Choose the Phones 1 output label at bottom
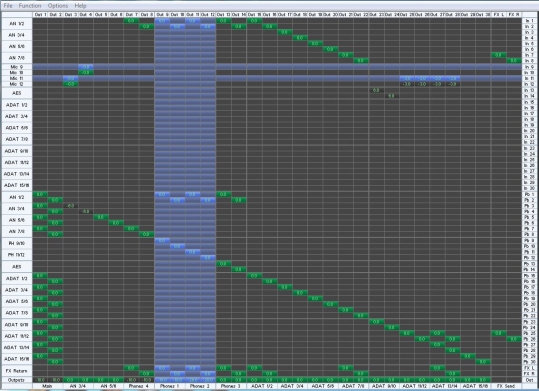The width and height of the screenshot is (539, 391). (x=170, y=386)
